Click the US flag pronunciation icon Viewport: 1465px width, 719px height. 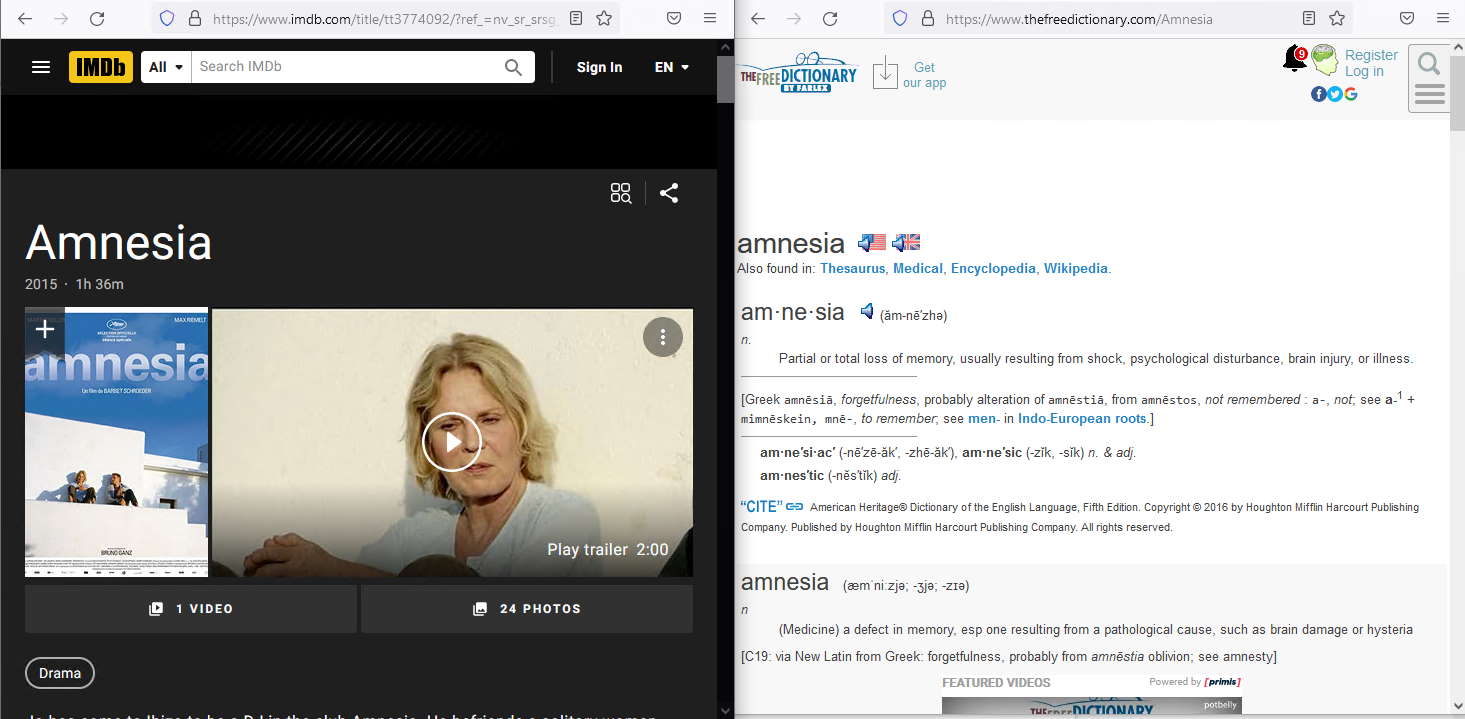pyautogui.click(x=872, y=242)
